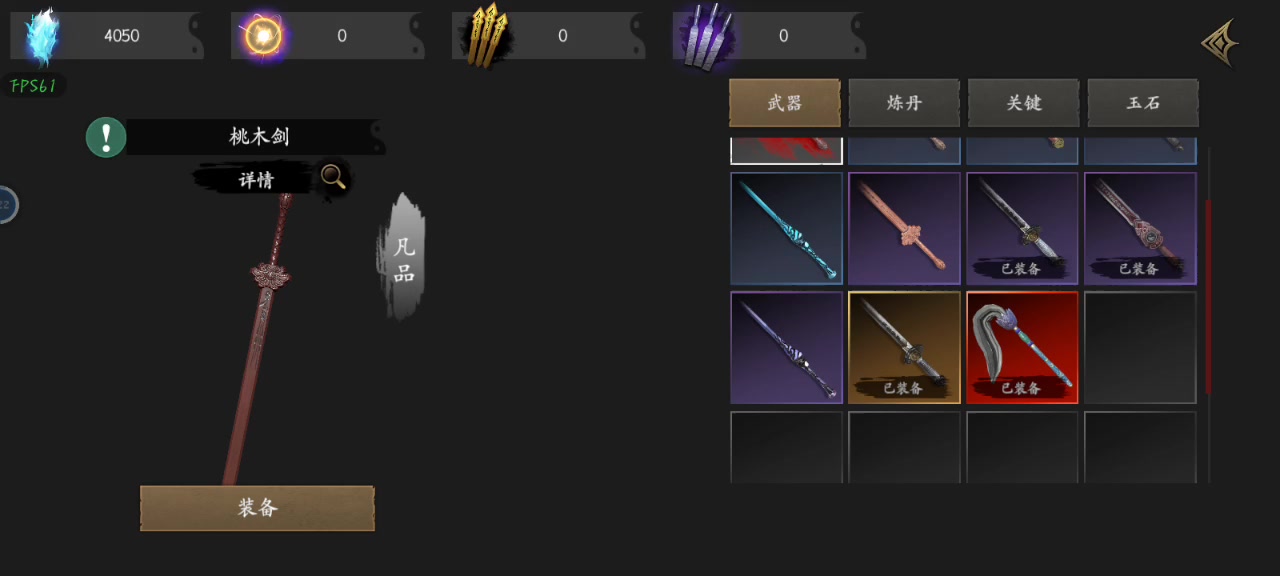1280x576 pixels.
Task: Click the purple talismans currency icon
Action: coord(709,37)
